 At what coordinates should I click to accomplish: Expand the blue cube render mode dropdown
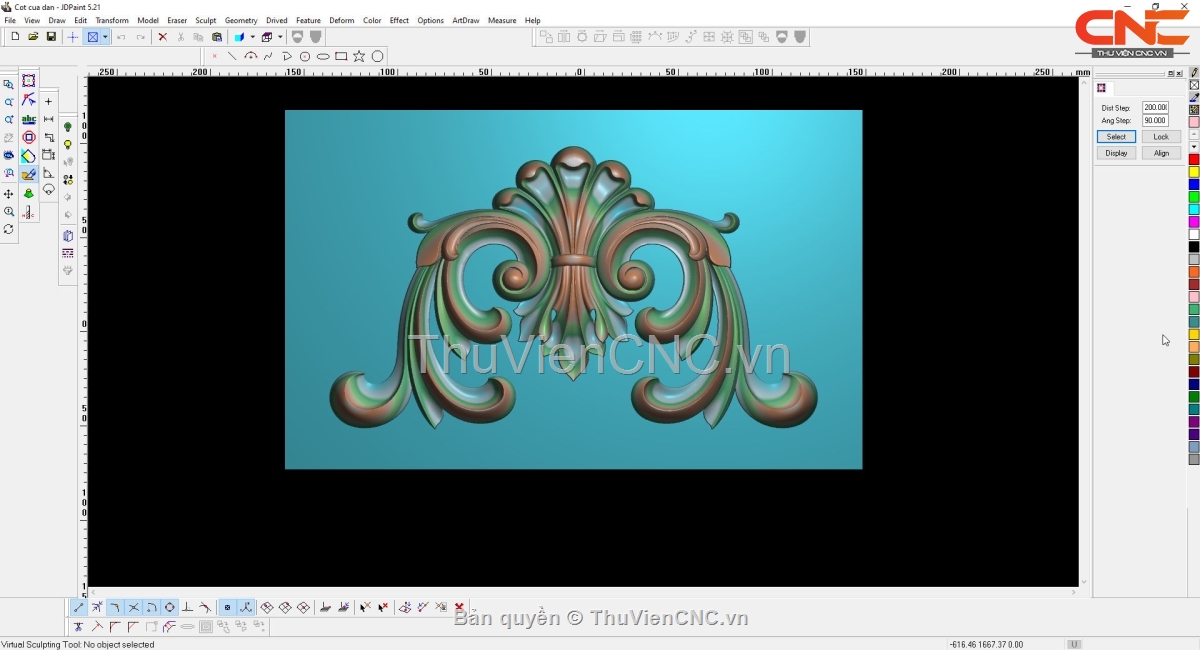point(252,37)
